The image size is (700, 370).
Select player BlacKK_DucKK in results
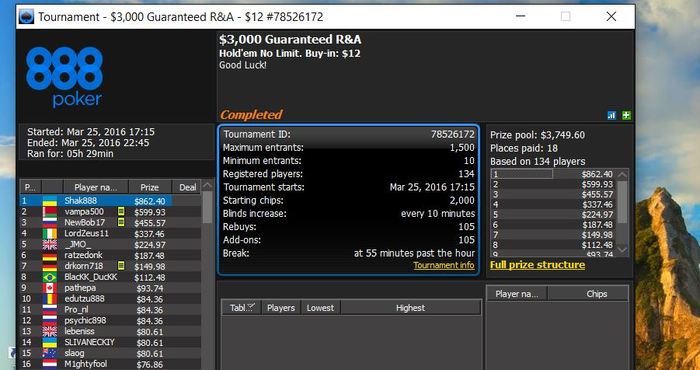[x=91, y=277]
